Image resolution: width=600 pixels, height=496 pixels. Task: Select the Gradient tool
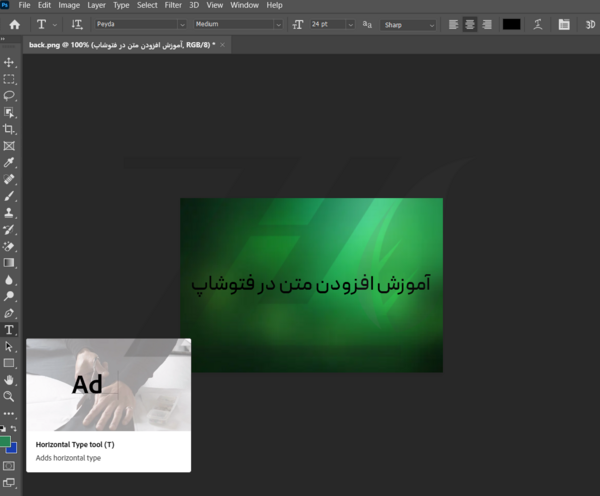point(9,263)
